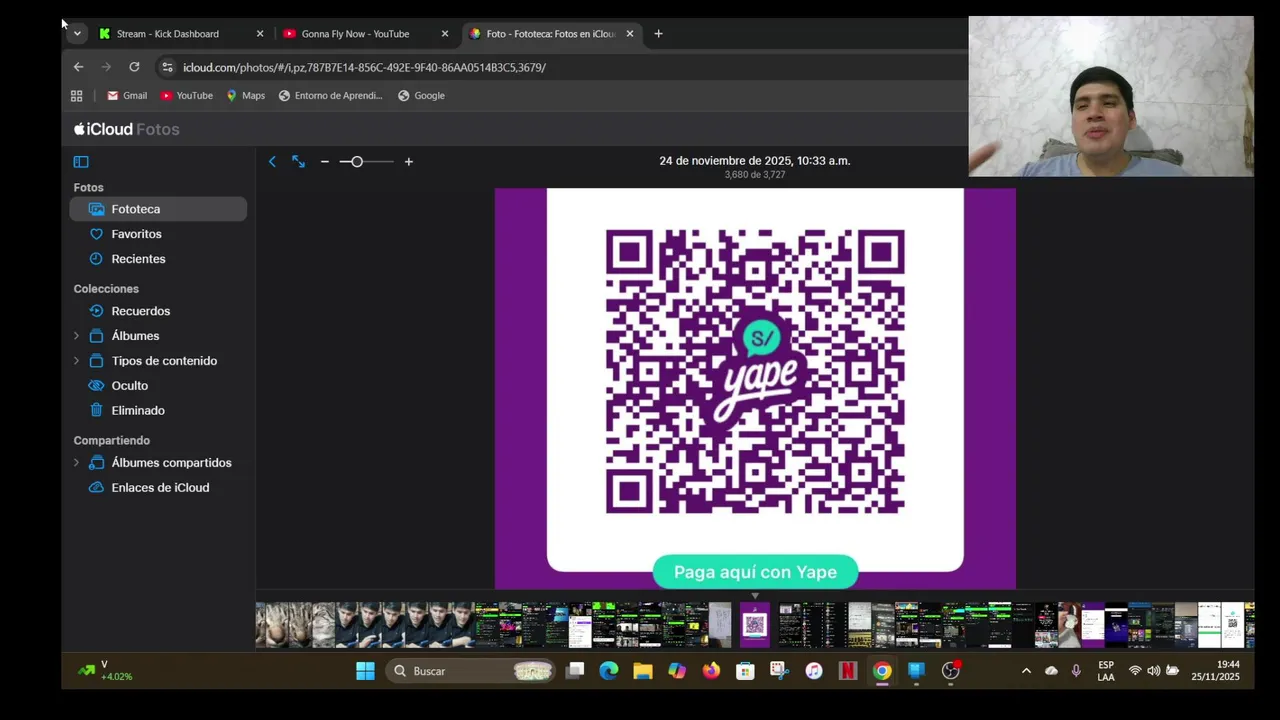Open the stock widget showing +4.02%
Viewport: 1280px width, 720px height.
(106, 671)
